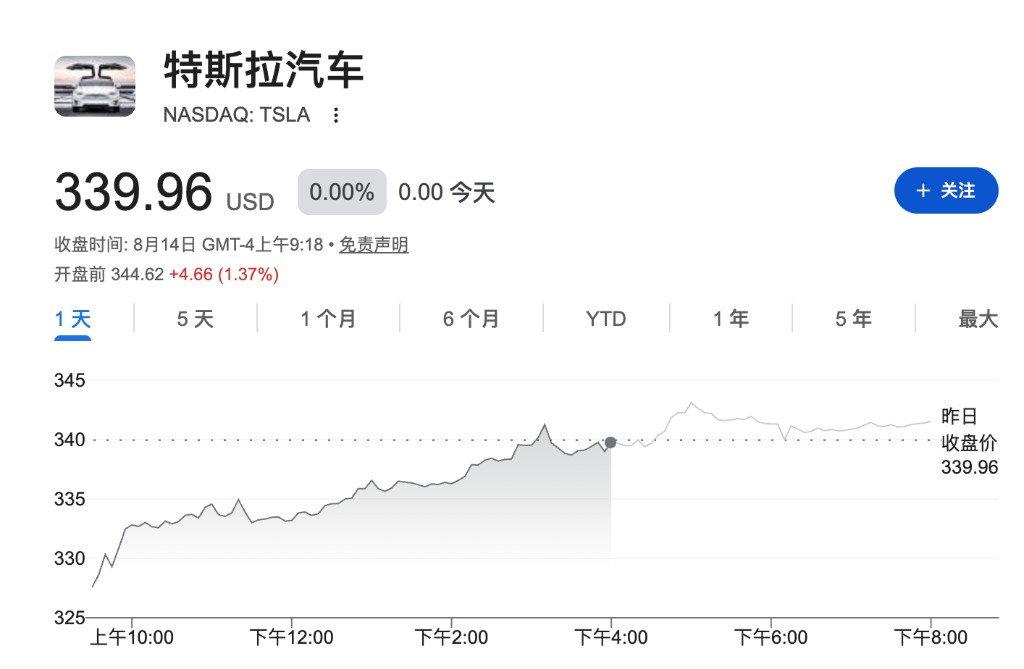The height and width of the screenshot is (669, 1024).
Task: Switch to the 1 年 tab
Action: (x=731, y=319)
